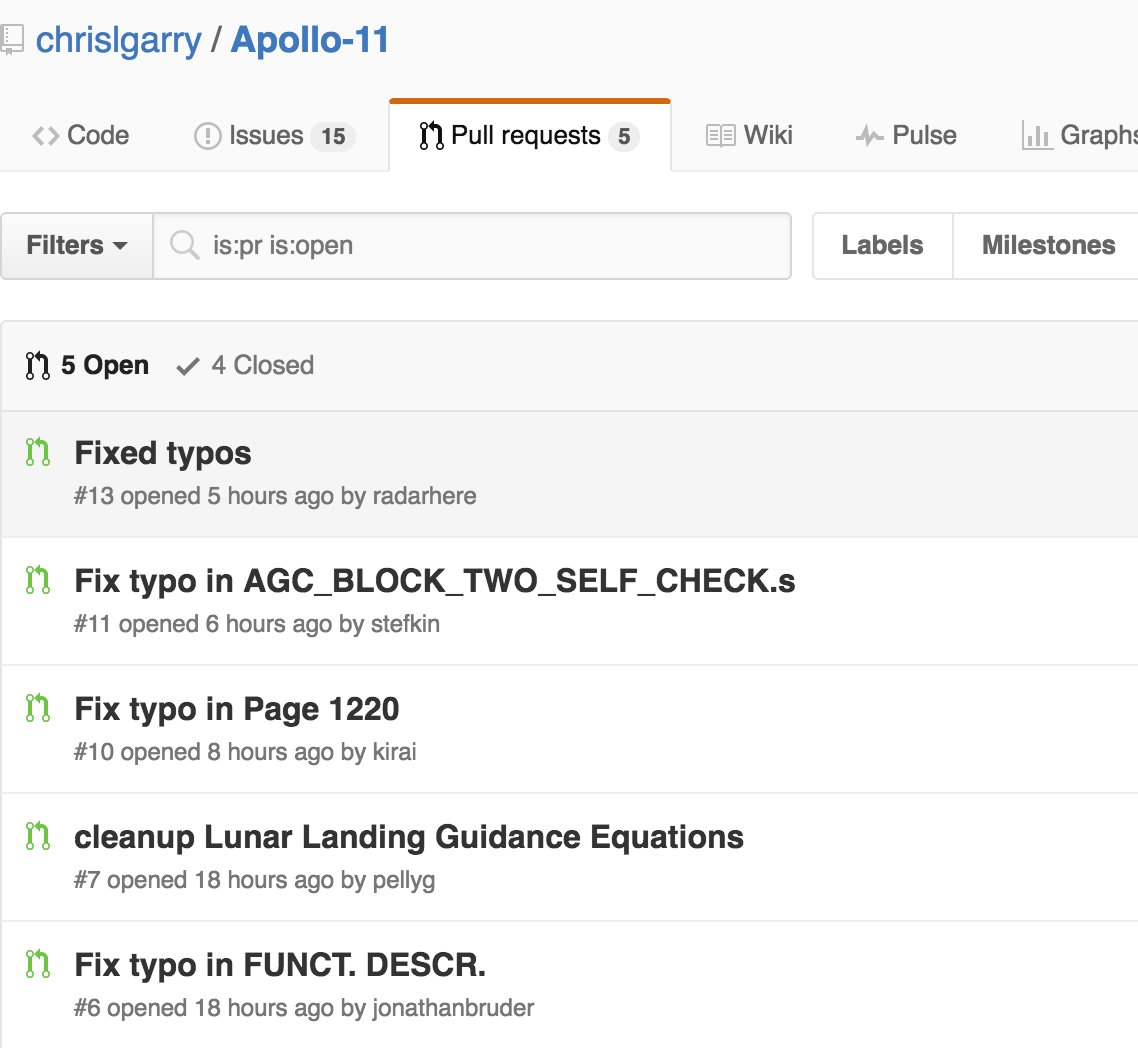Open Fix typo in AGC_BLOCK_TWO_SELF_CHECK.s pull request

(x=435, y=581)
